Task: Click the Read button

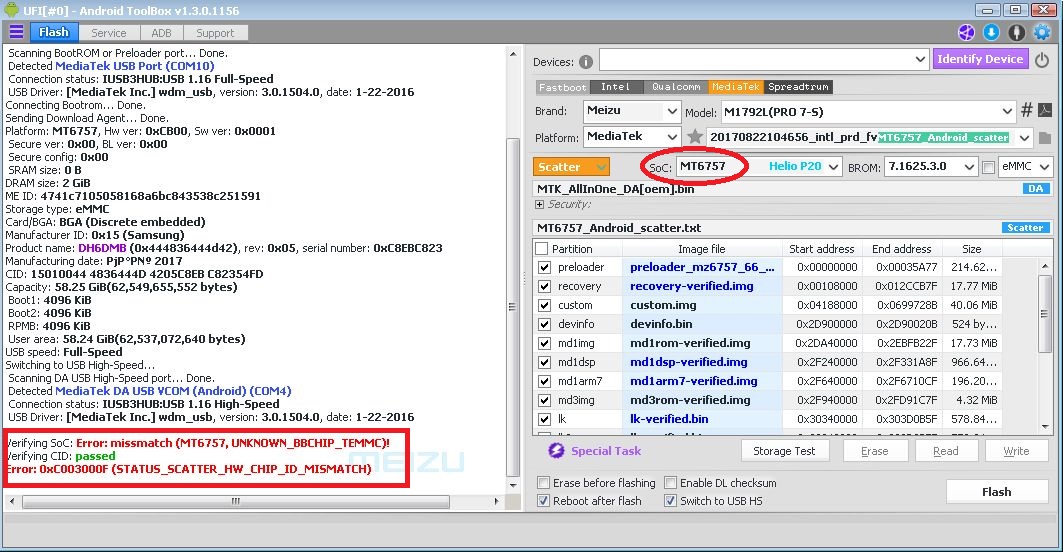Action: click(x=946, y=451)
